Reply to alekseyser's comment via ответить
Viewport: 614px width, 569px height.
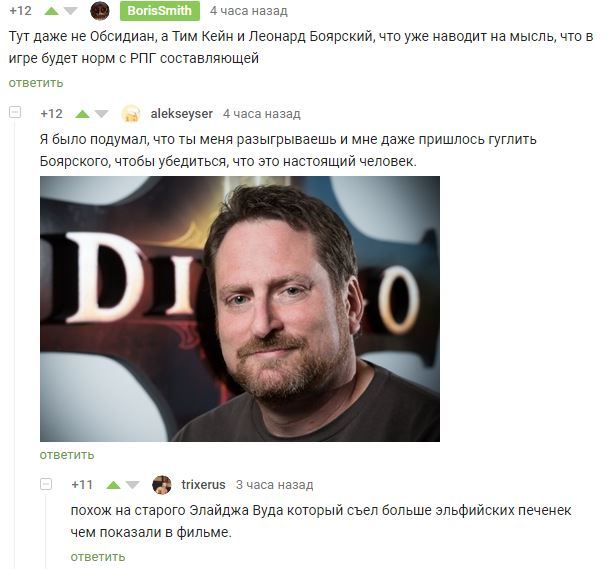click(67, 455)
